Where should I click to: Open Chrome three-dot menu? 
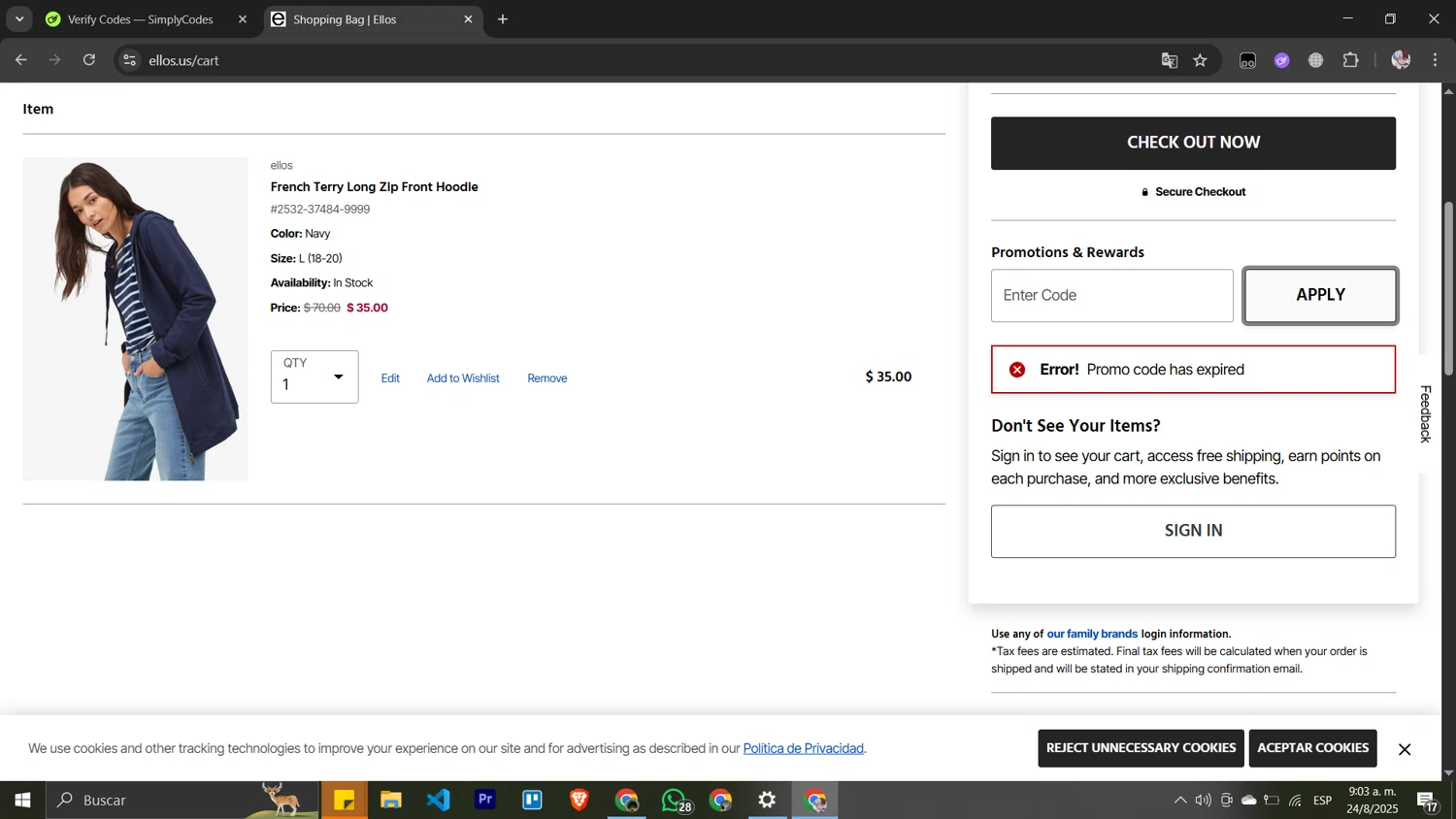(x=1436, y=60)
